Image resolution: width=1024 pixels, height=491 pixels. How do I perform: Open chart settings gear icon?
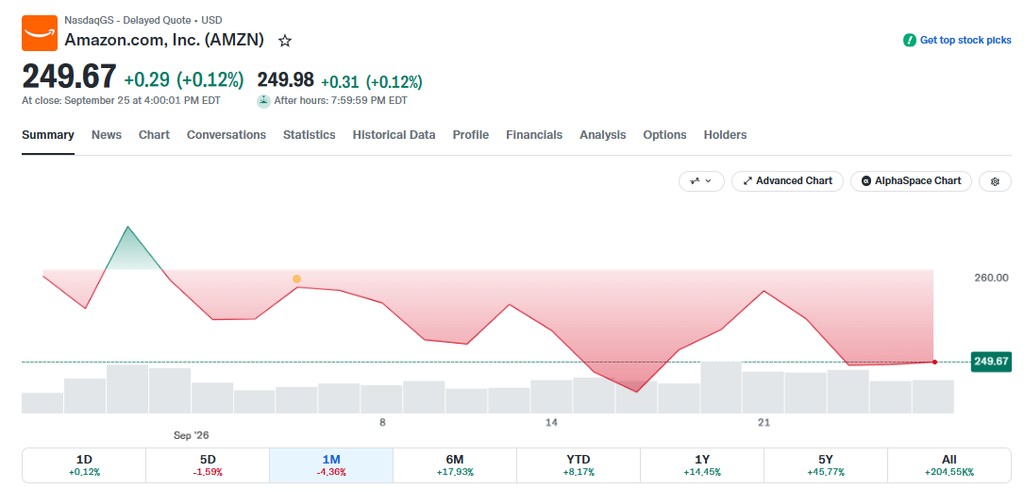[x=995, y=182]
